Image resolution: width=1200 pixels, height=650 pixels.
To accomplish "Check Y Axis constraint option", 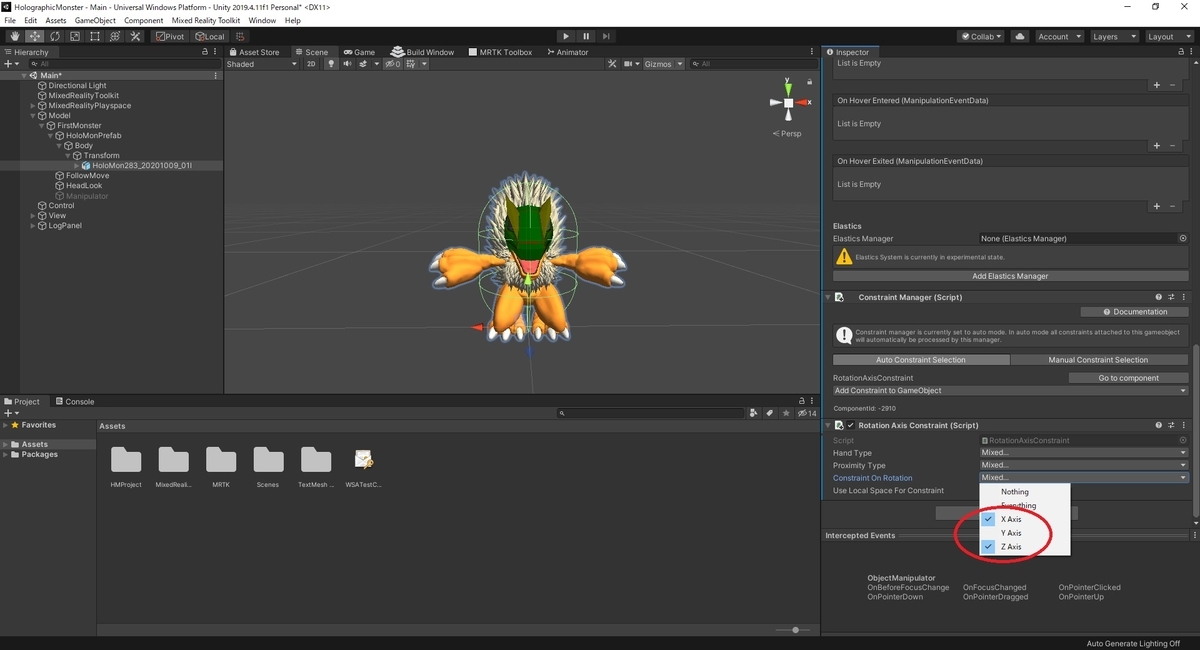I will 1025,533.
